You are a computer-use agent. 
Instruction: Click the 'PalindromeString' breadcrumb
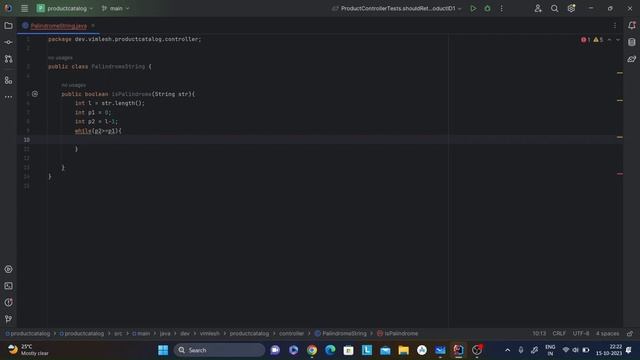tap(340, 333)
